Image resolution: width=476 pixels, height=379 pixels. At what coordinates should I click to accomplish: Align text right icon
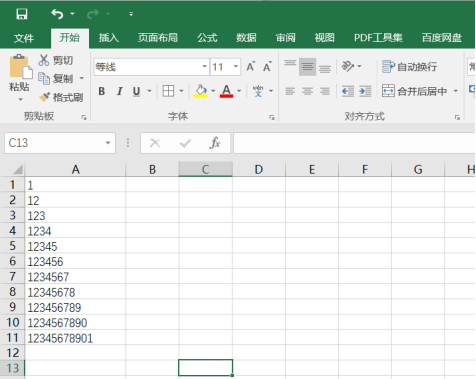click(x=325, y=91)
